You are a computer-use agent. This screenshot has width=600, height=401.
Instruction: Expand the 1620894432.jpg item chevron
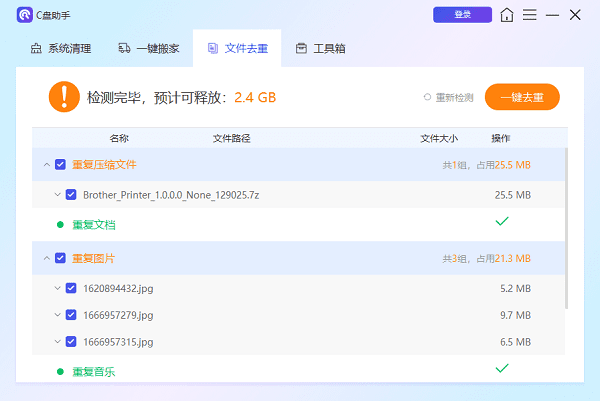pyautogui.click(x=56, y=288)
